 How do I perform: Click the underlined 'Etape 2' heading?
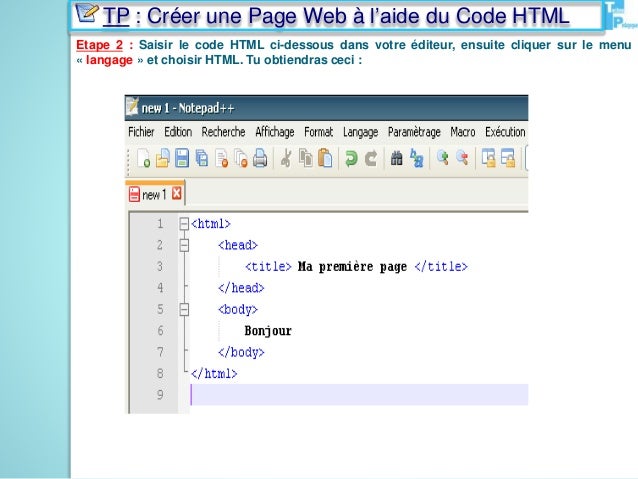(99, 45)
